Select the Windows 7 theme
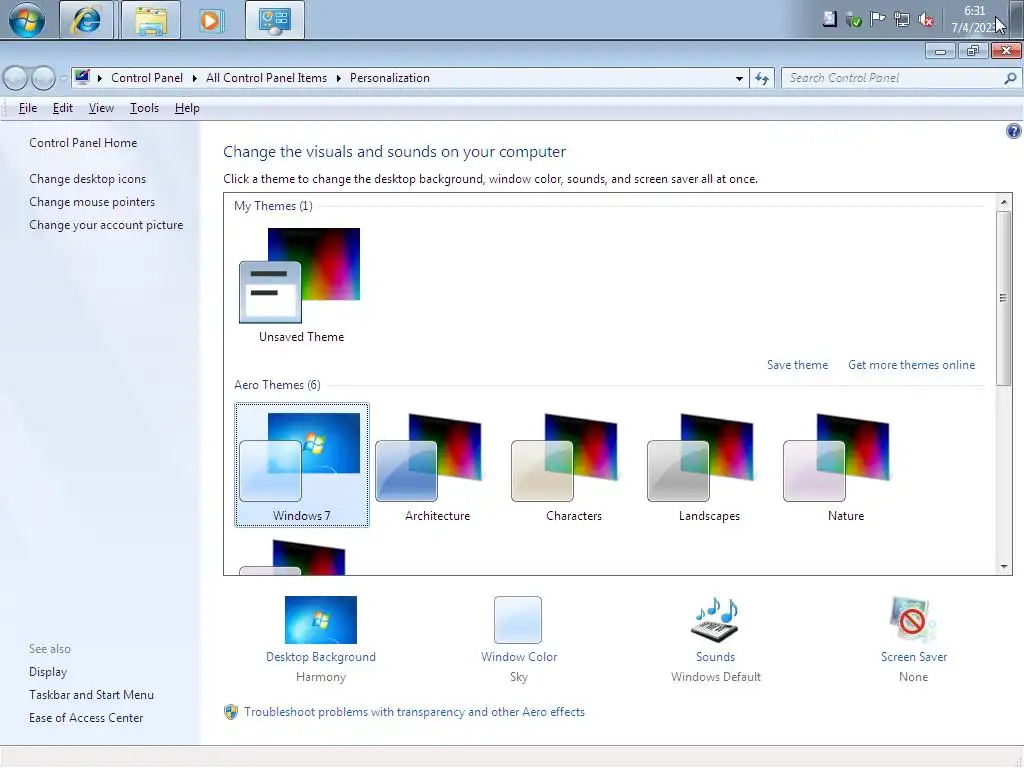1024x768 pixels. tap(302, 465)
